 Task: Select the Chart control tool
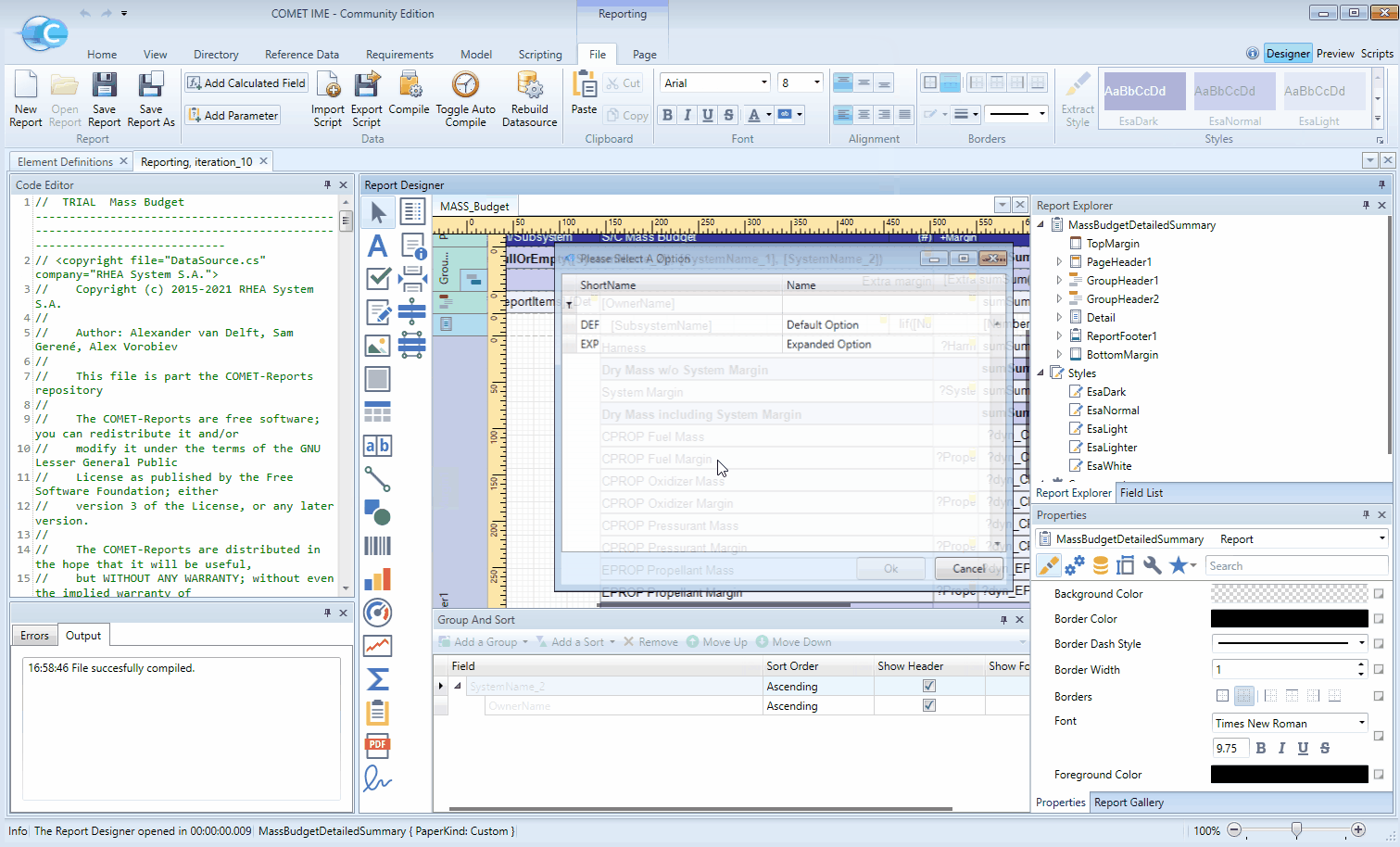(x=378, y=579)
